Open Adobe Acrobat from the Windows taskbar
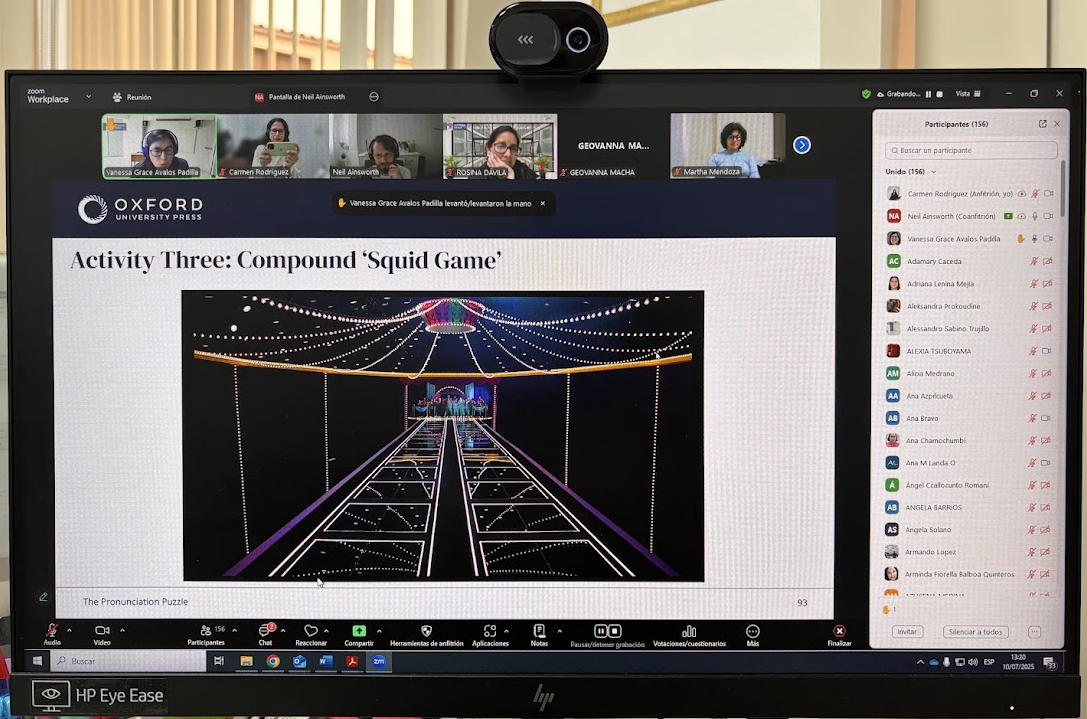Screen dimensions: 1087x719 point(352,661)
